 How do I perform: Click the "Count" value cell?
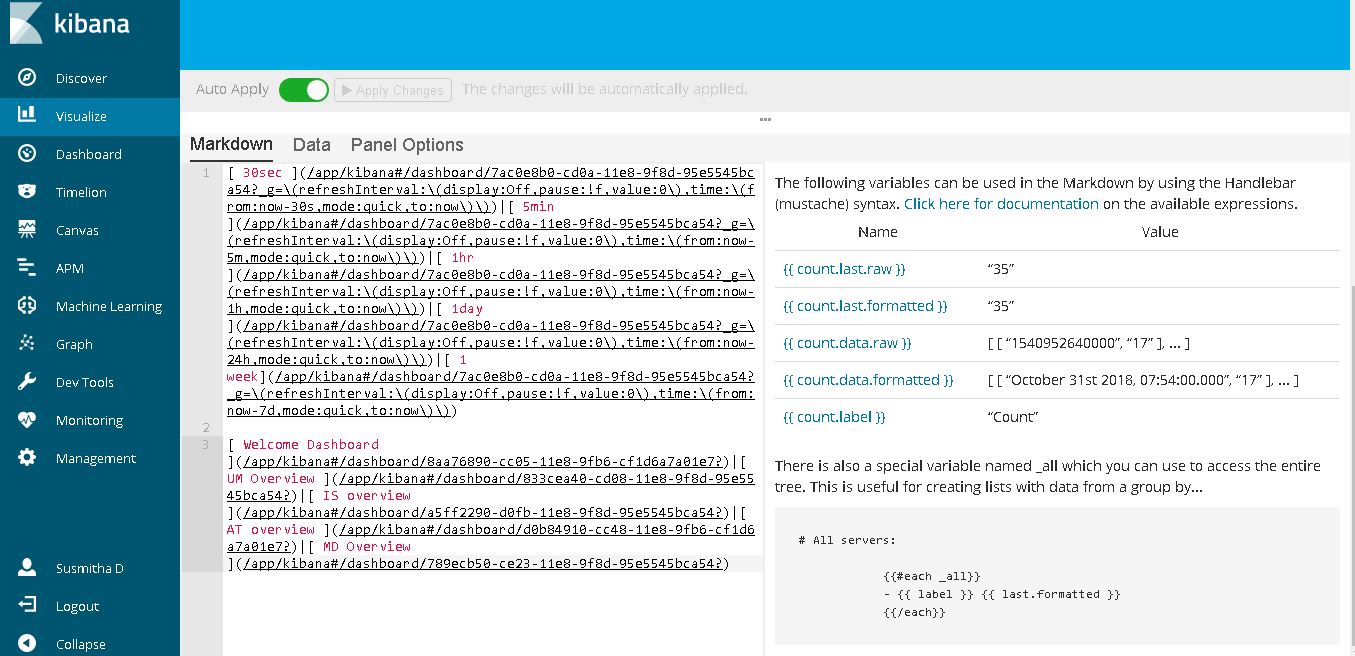(1012, 417)
